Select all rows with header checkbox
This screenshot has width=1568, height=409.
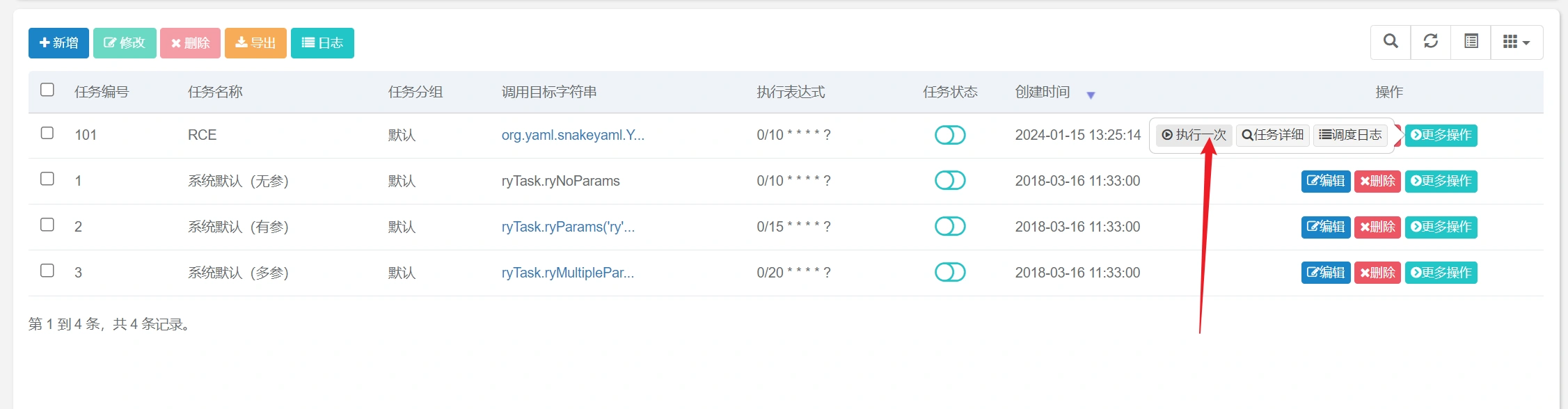(47, 90)
